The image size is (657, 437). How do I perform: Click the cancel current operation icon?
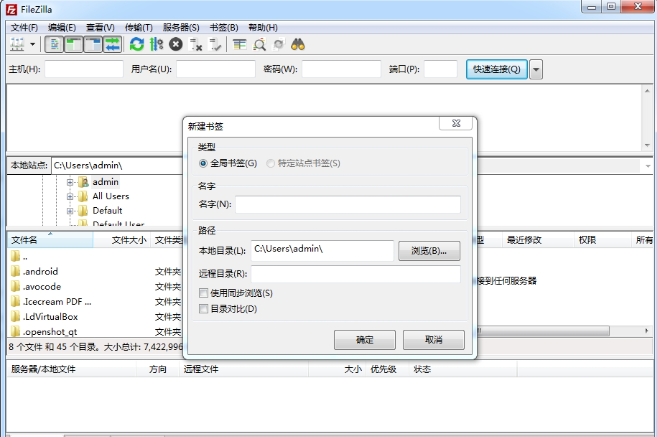tap(176, 44)
